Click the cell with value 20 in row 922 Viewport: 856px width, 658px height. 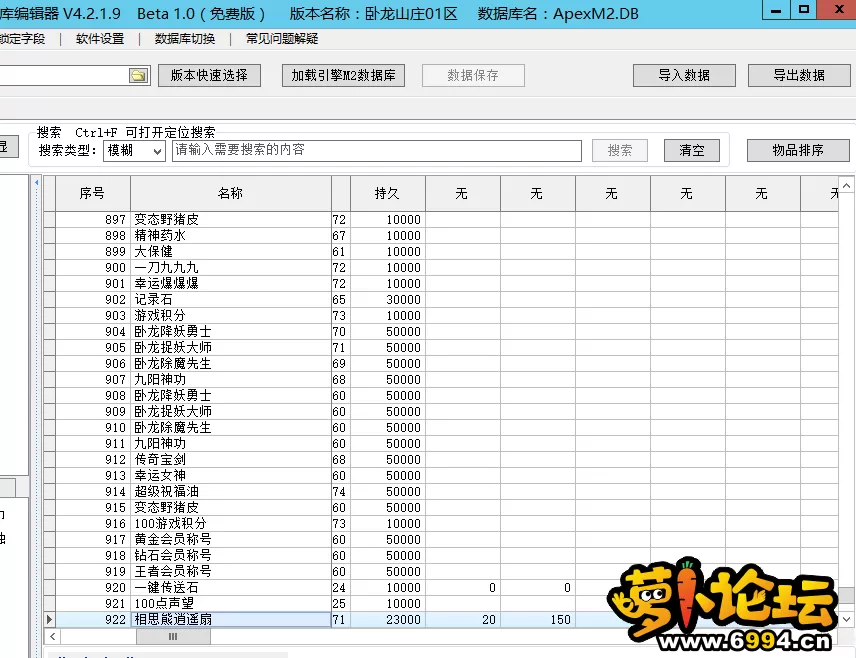[x=463, y=619]
